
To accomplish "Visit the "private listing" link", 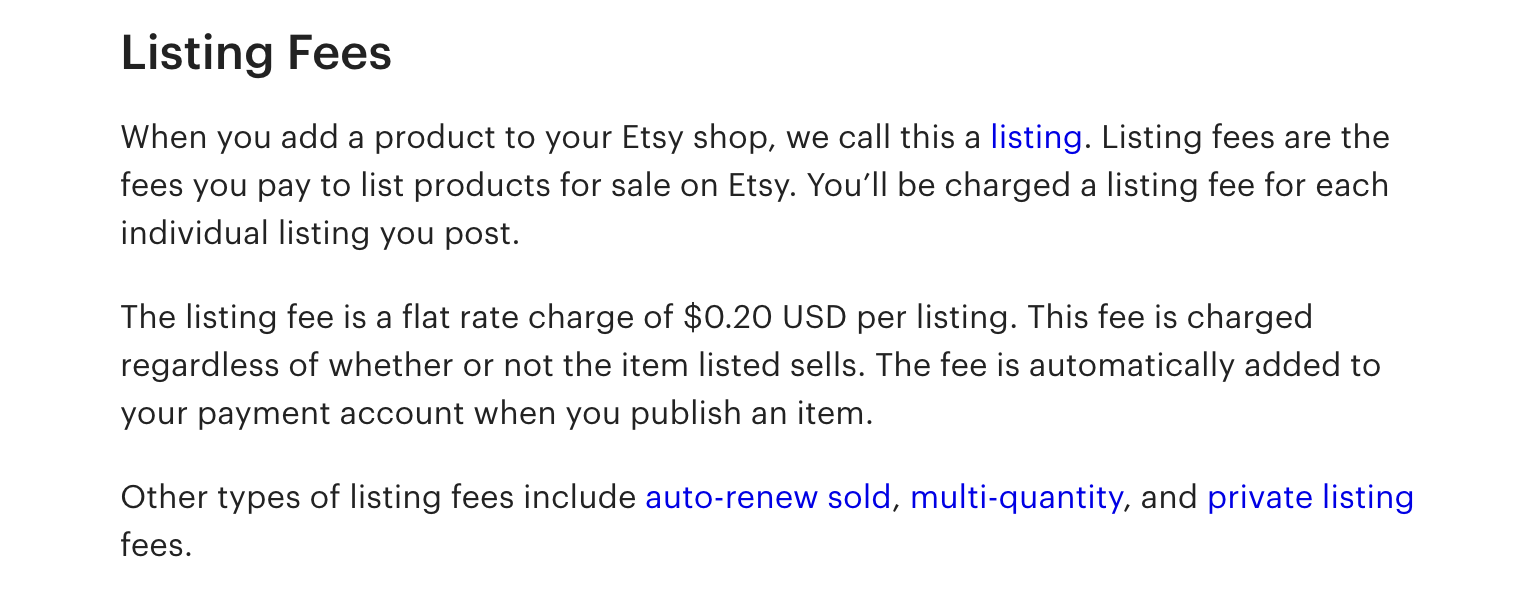I will coord(1310,497).
